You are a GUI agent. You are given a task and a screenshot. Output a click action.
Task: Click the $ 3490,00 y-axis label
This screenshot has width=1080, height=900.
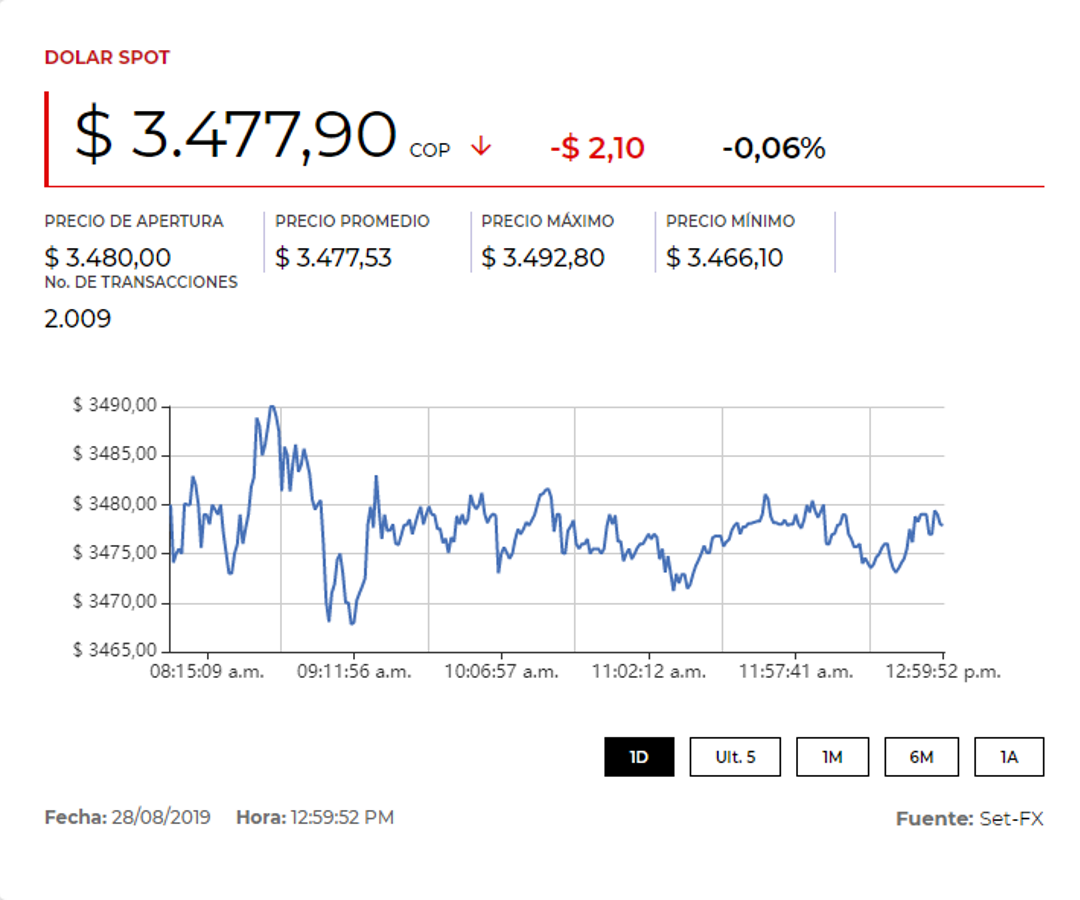pos(115,406)
